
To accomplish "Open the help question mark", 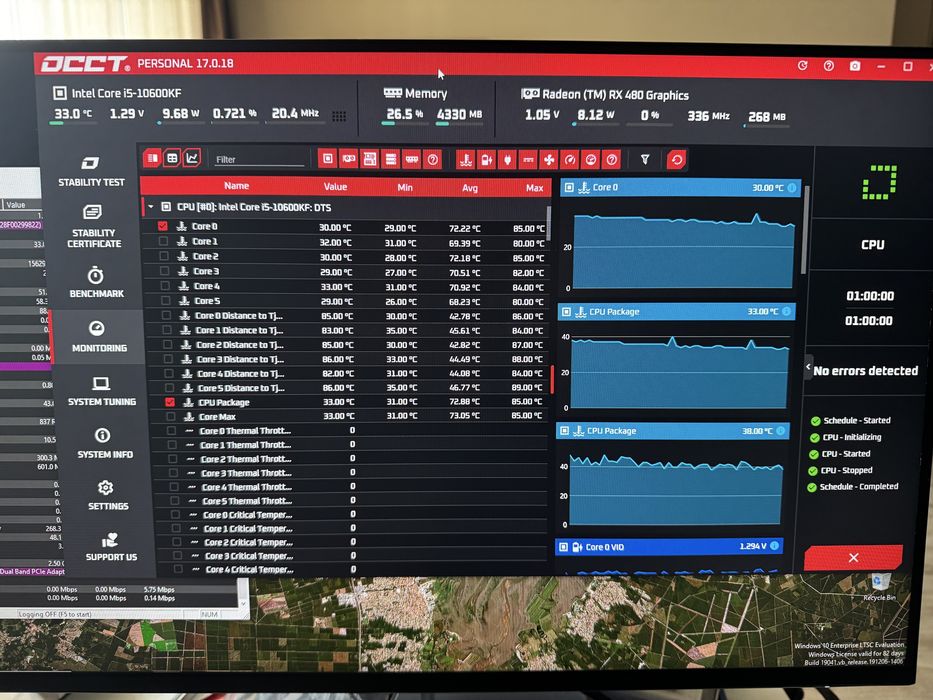I will point(828,65).
